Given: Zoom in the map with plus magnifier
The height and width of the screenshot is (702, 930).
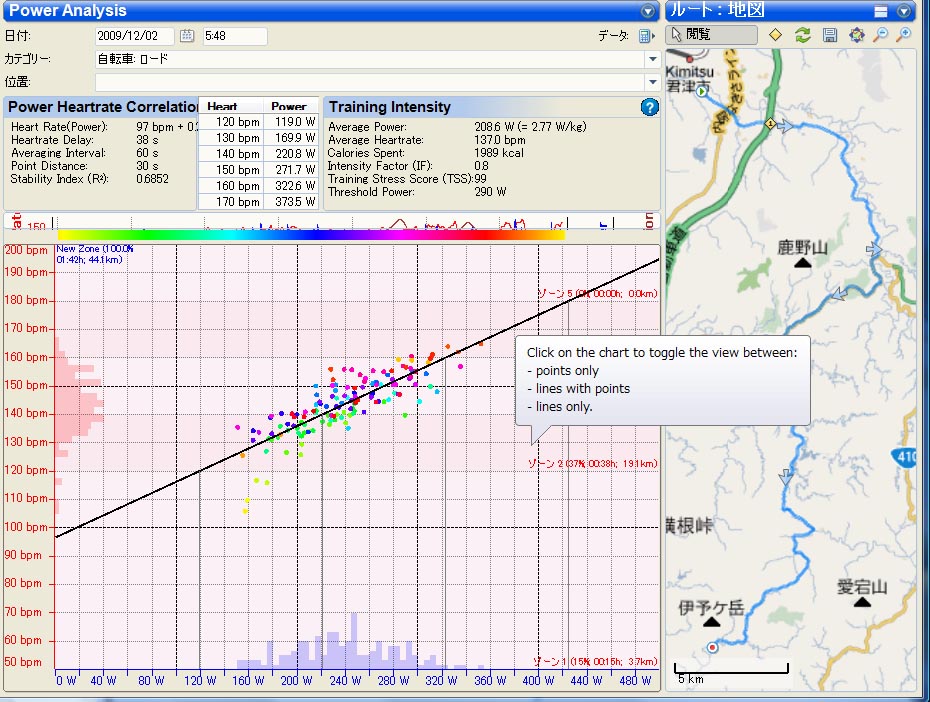Looking at the screenshot, I should 904,35.
